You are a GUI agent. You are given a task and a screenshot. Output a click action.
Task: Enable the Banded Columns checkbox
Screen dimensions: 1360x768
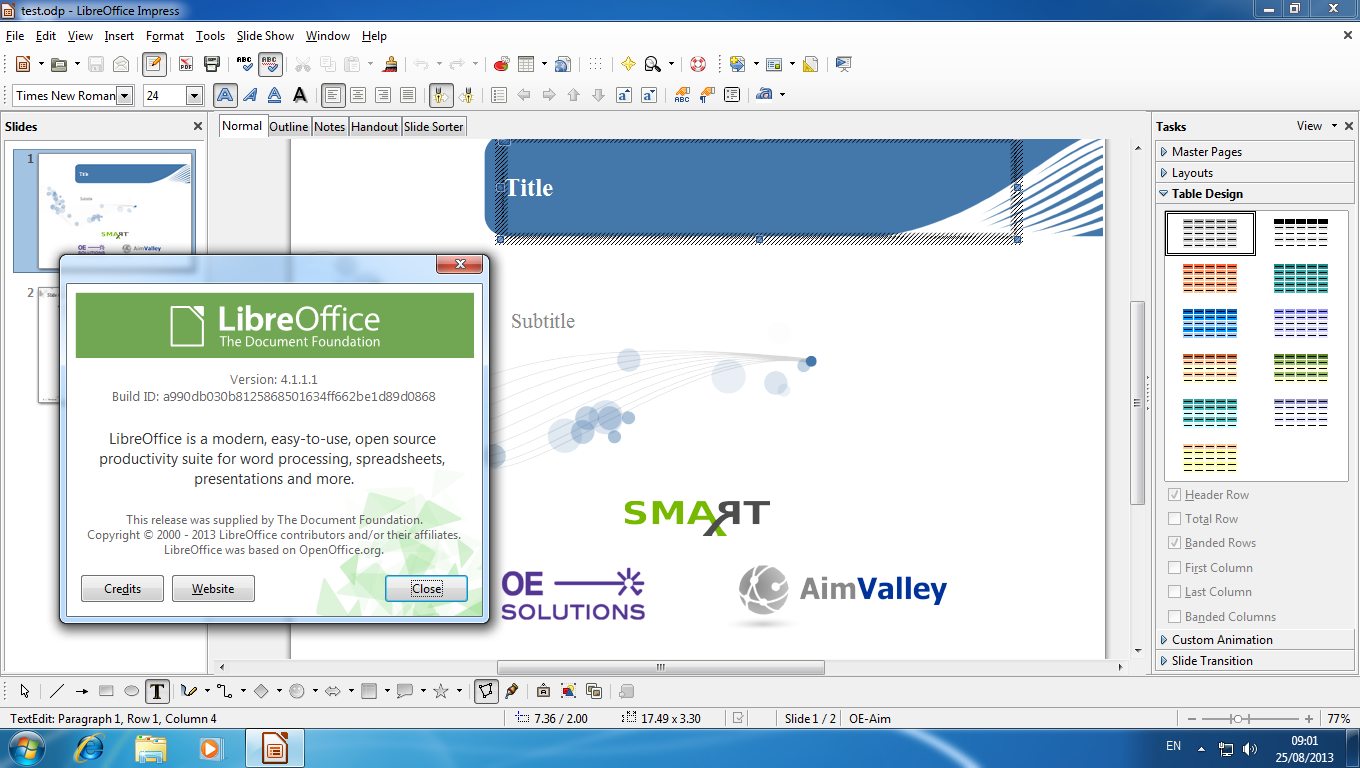click(1174, 617)
